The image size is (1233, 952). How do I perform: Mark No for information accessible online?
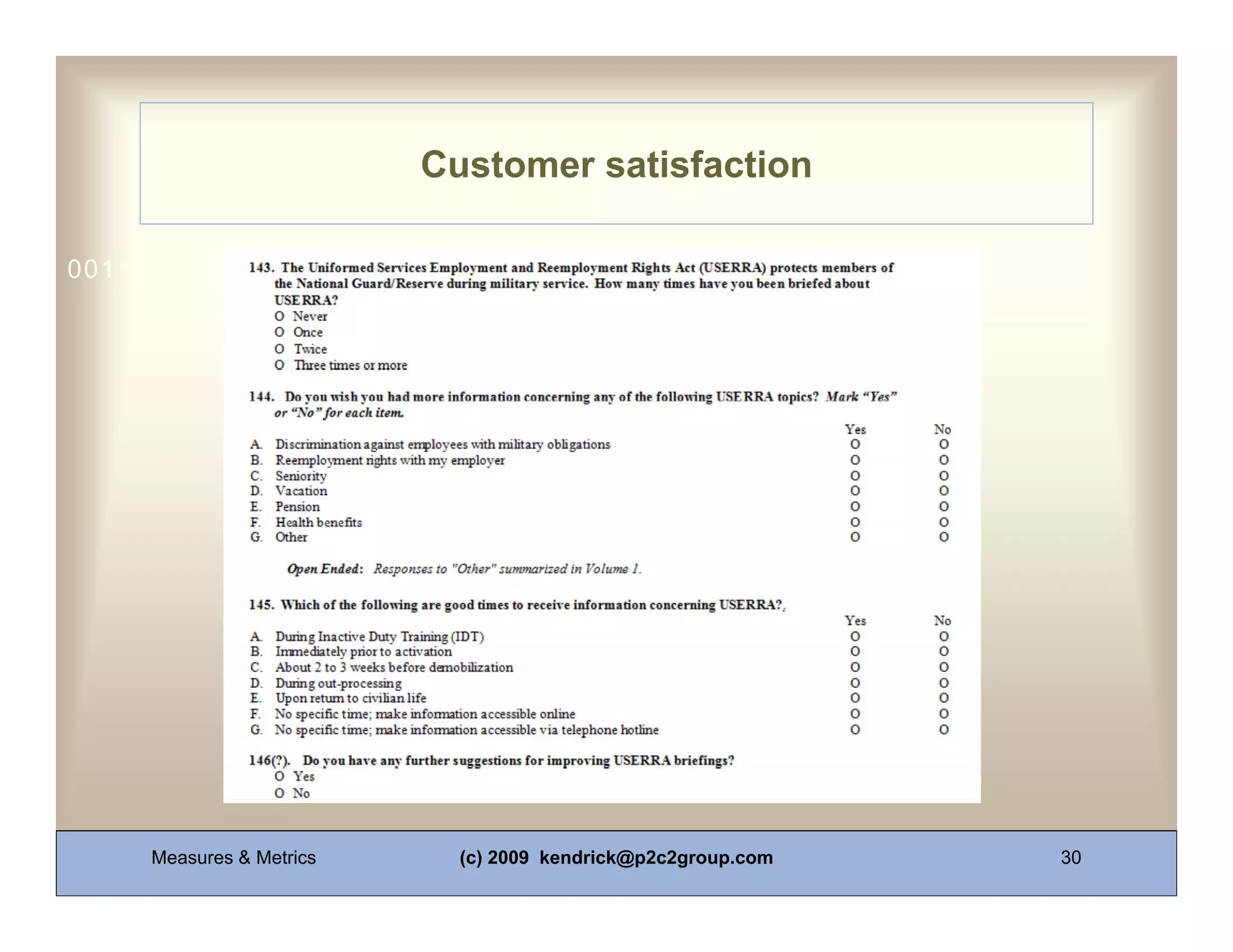tap(943, 714)
